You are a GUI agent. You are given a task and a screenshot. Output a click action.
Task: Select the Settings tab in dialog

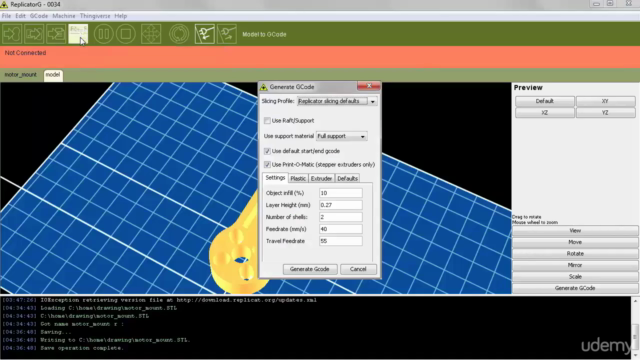tap(275, 178)
